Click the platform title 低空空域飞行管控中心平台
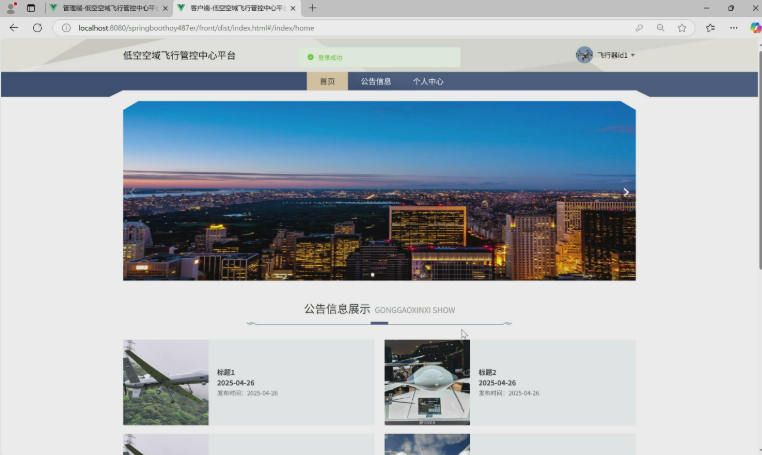Image resolution: width=762 pixels, height=455 pixels. click(179, 55)
